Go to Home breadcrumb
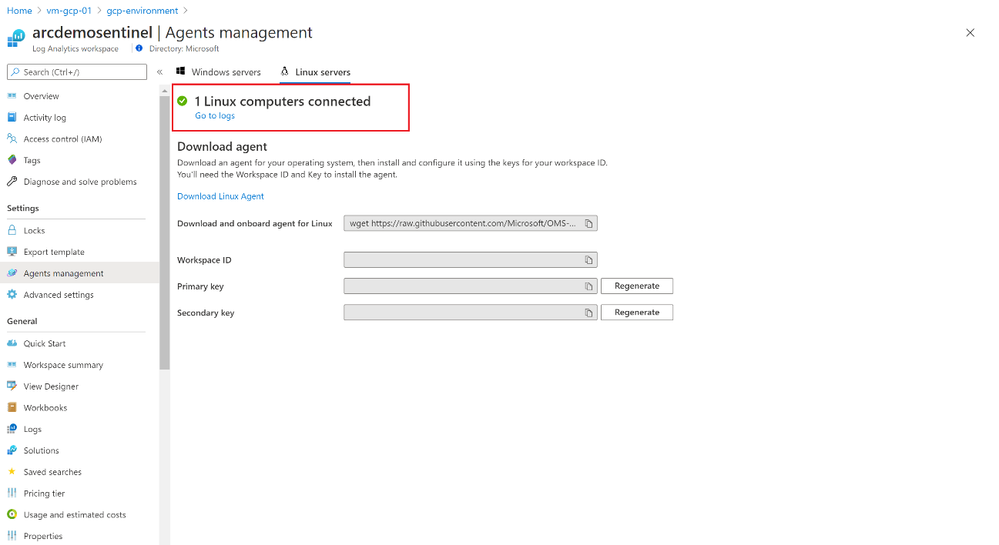The image size is (999, 545). [19, 11]
